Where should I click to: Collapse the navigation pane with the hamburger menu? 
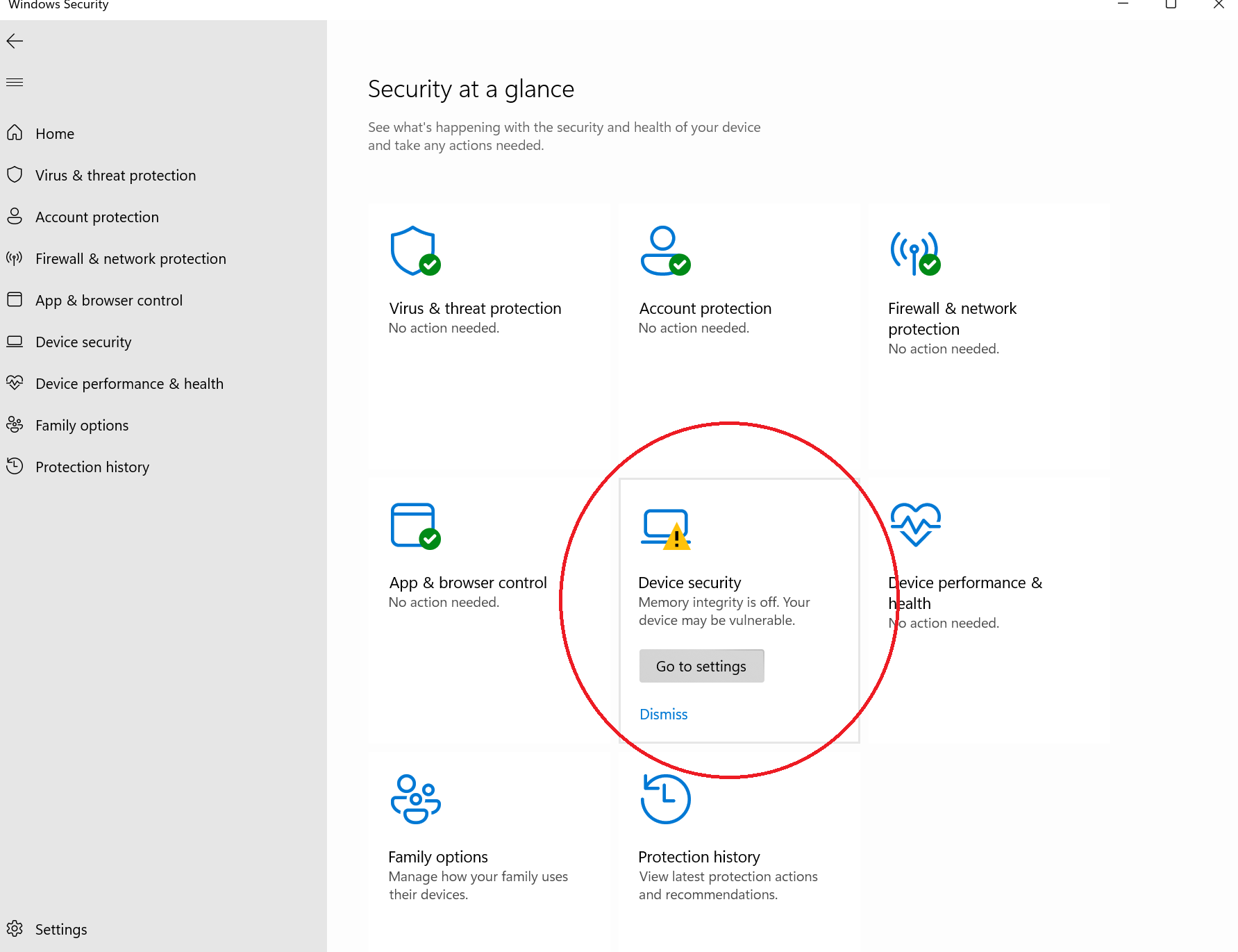(x=15, y=81)
